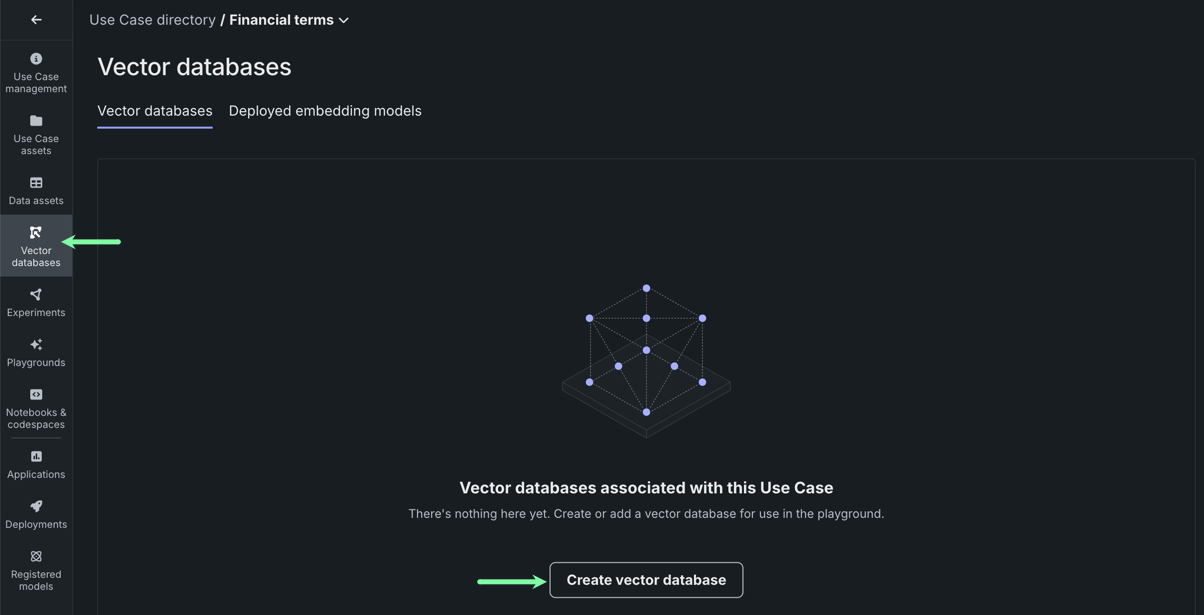Open the Registered models icon
Image resolution: width=1204 pixels, height=615 pixels.
pos(36,557)
